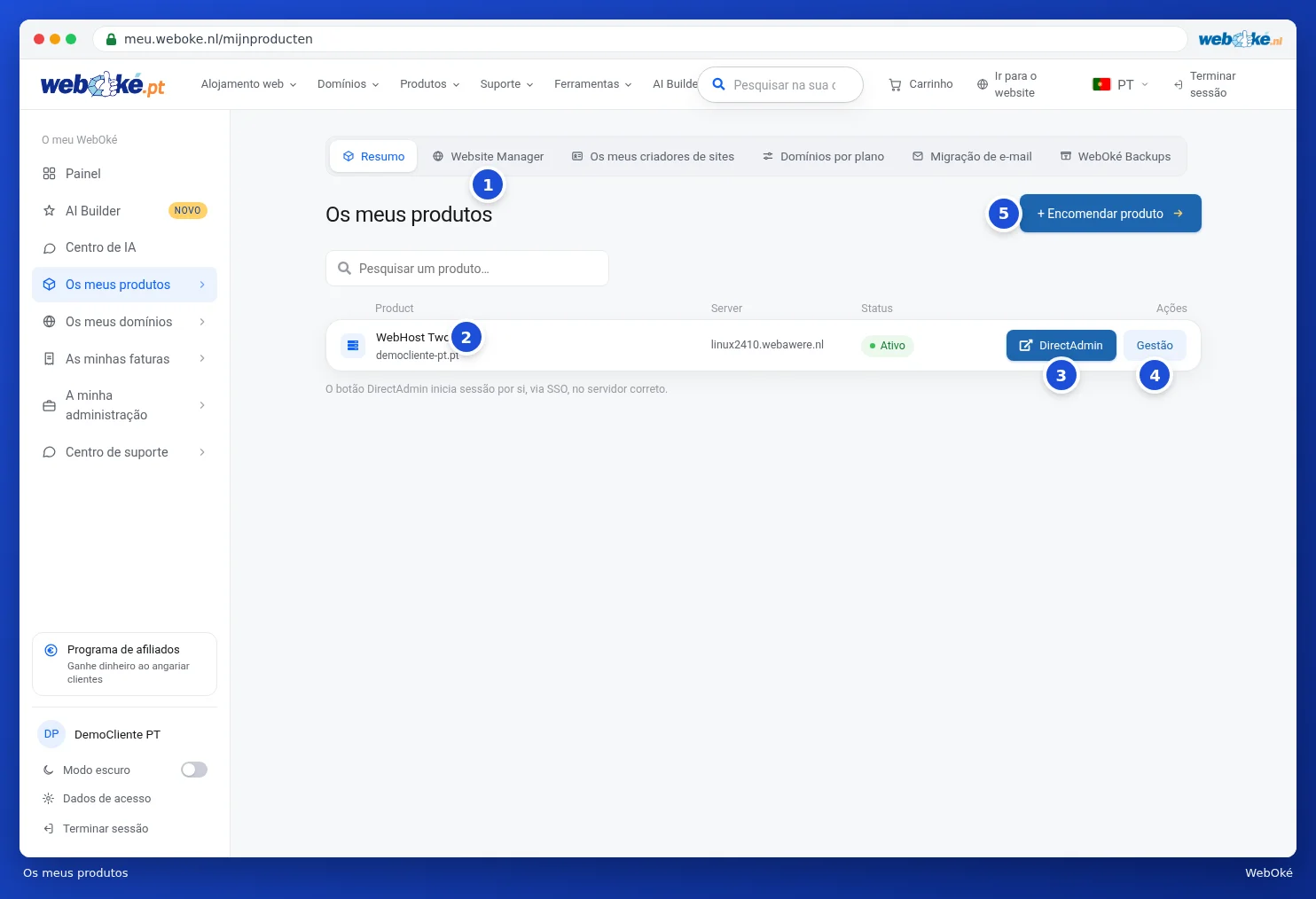Click the Encomendar produto button
Screen dimensions: 1316x899
pos(1110,214)
